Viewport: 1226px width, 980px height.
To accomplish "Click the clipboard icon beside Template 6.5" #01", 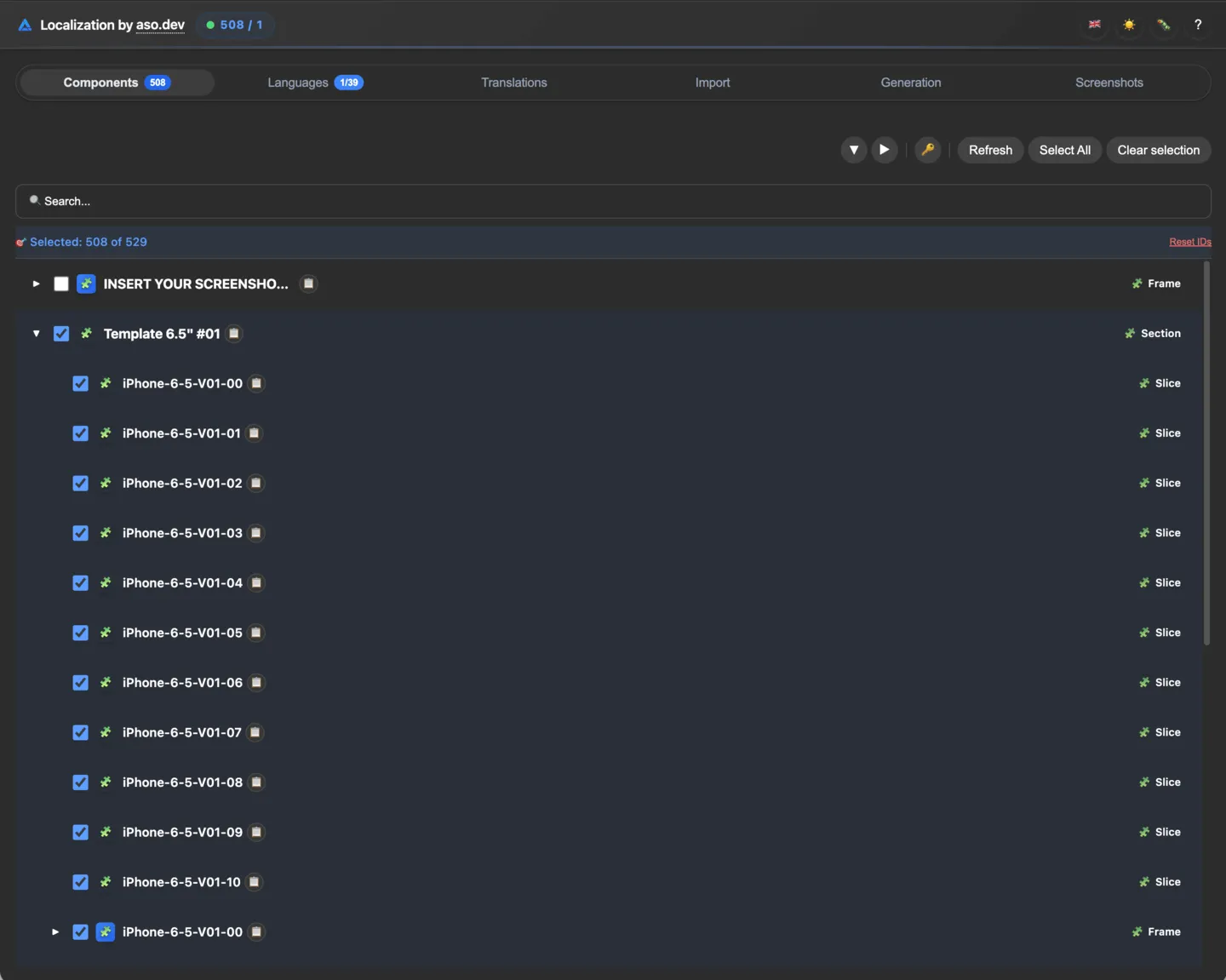I will coord(234,334).
